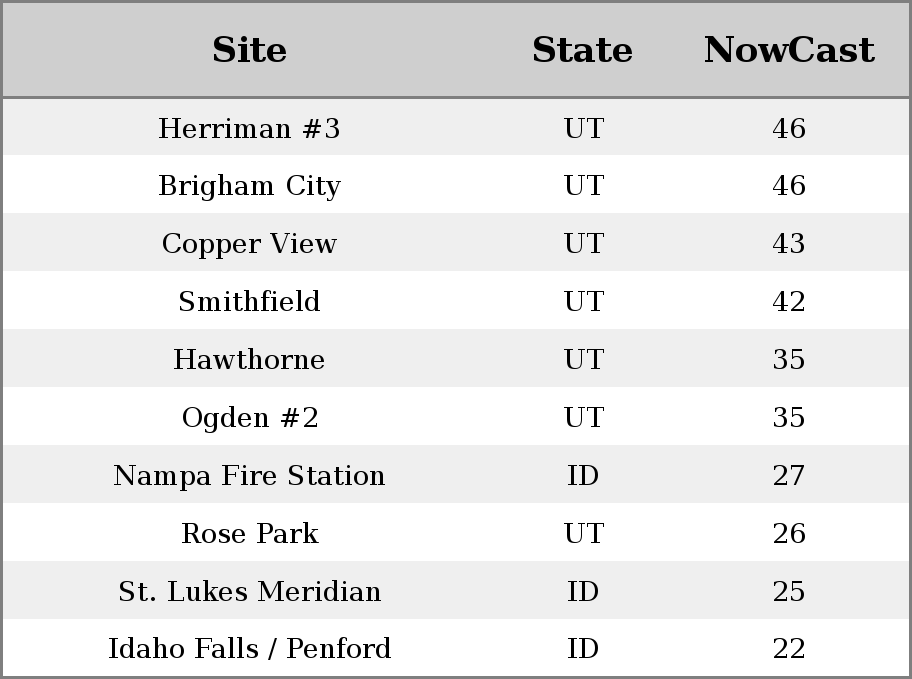The image size is (912, 679).
Task: Click the ID state cell for Nampa Fire Station
Action: point(583,475)
